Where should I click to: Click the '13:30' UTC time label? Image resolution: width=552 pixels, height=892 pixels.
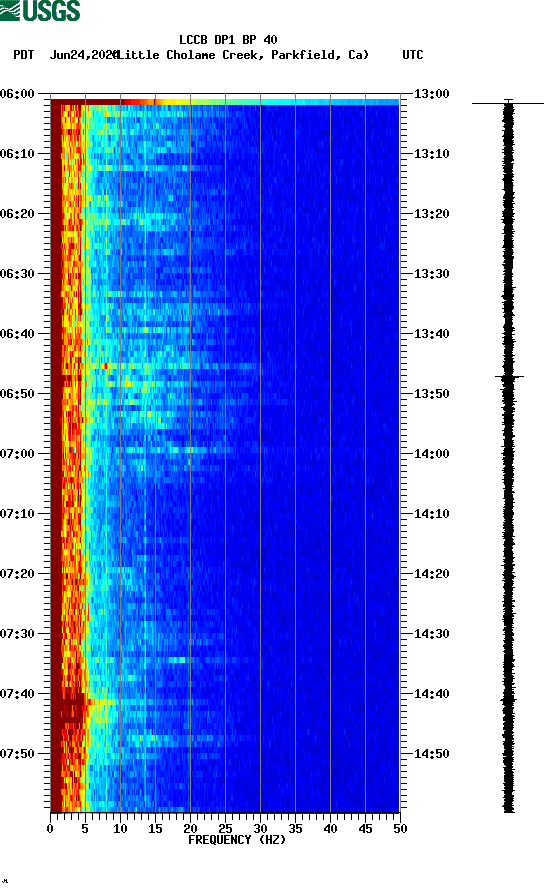coord(431,274)
